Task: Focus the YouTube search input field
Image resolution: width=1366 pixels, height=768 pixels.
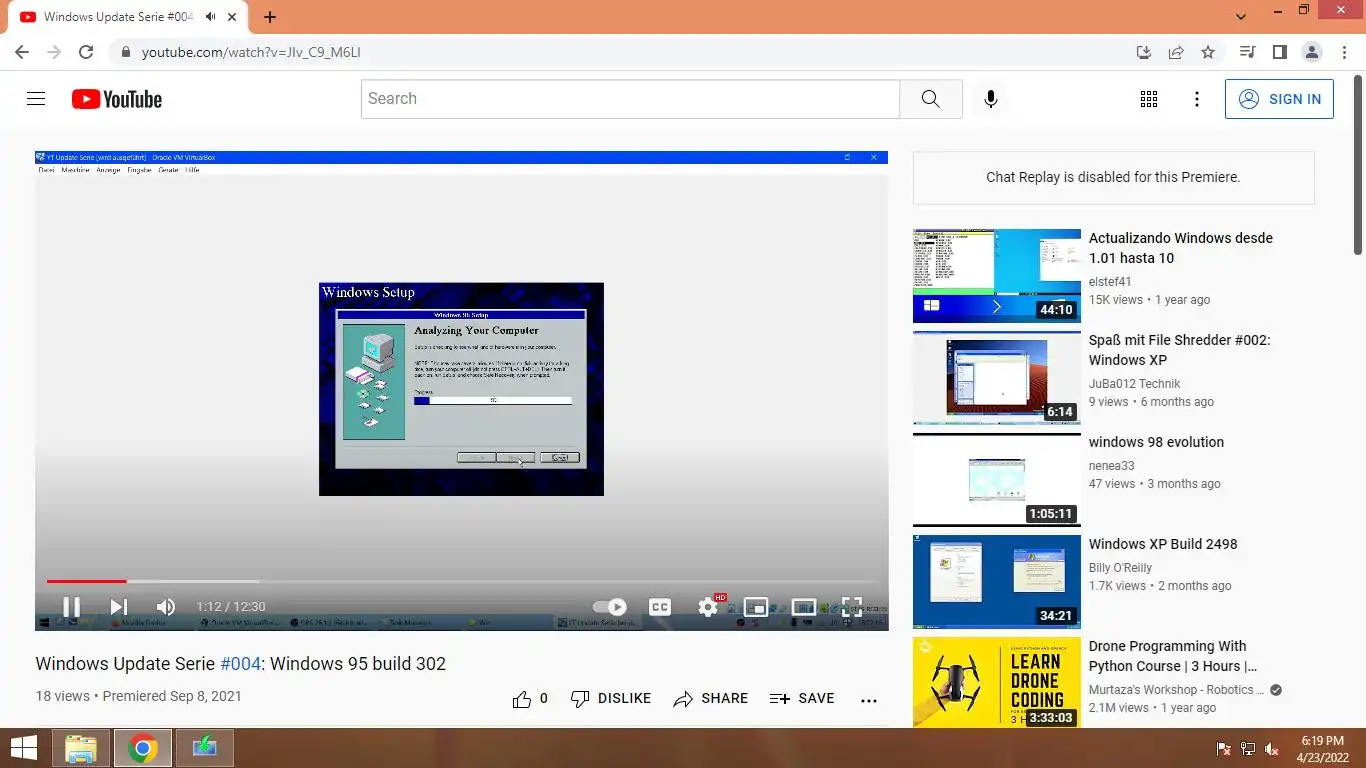Action: tap(630, 99)
